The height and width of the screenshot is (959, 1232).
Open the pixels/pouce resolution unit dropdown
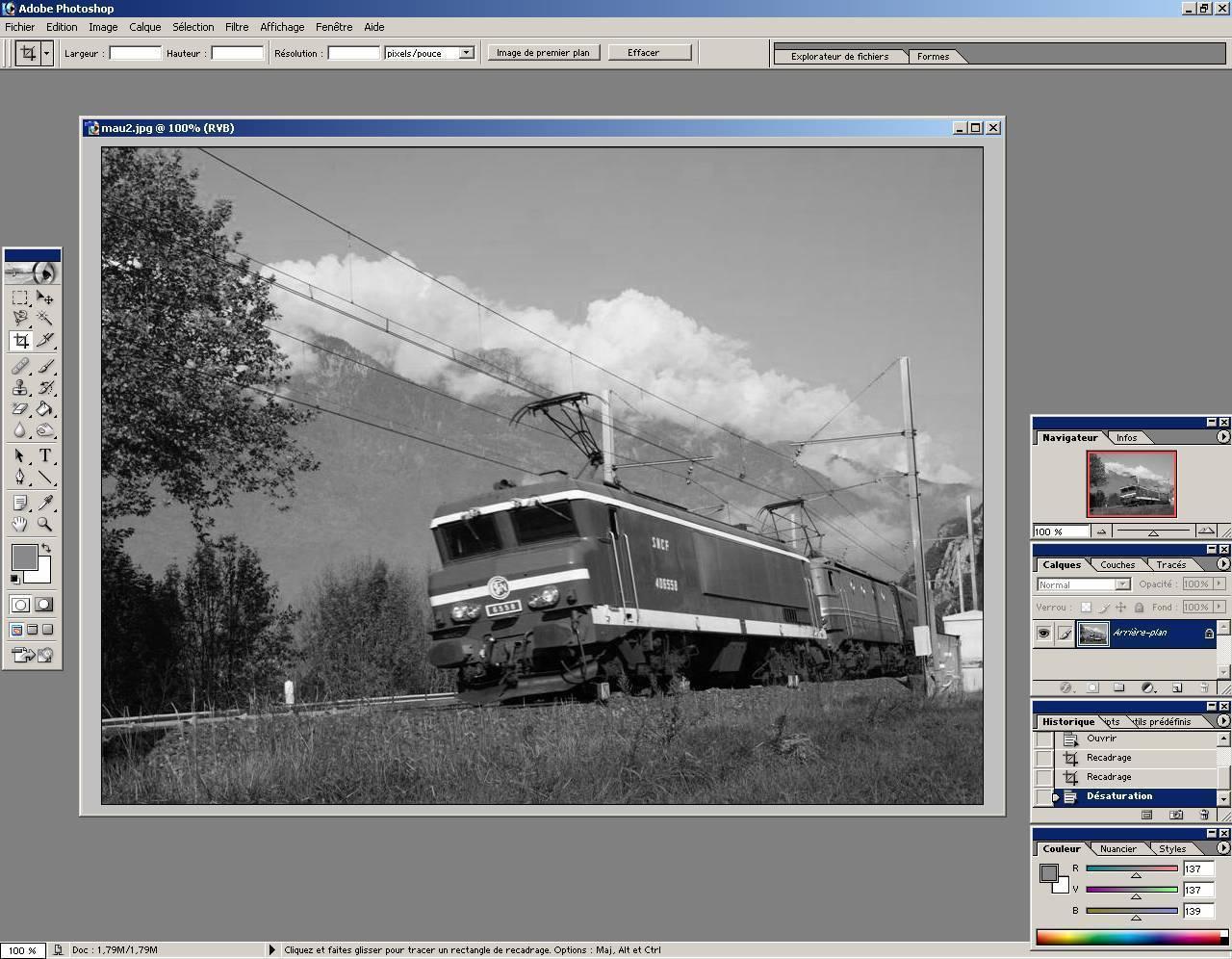466,53
